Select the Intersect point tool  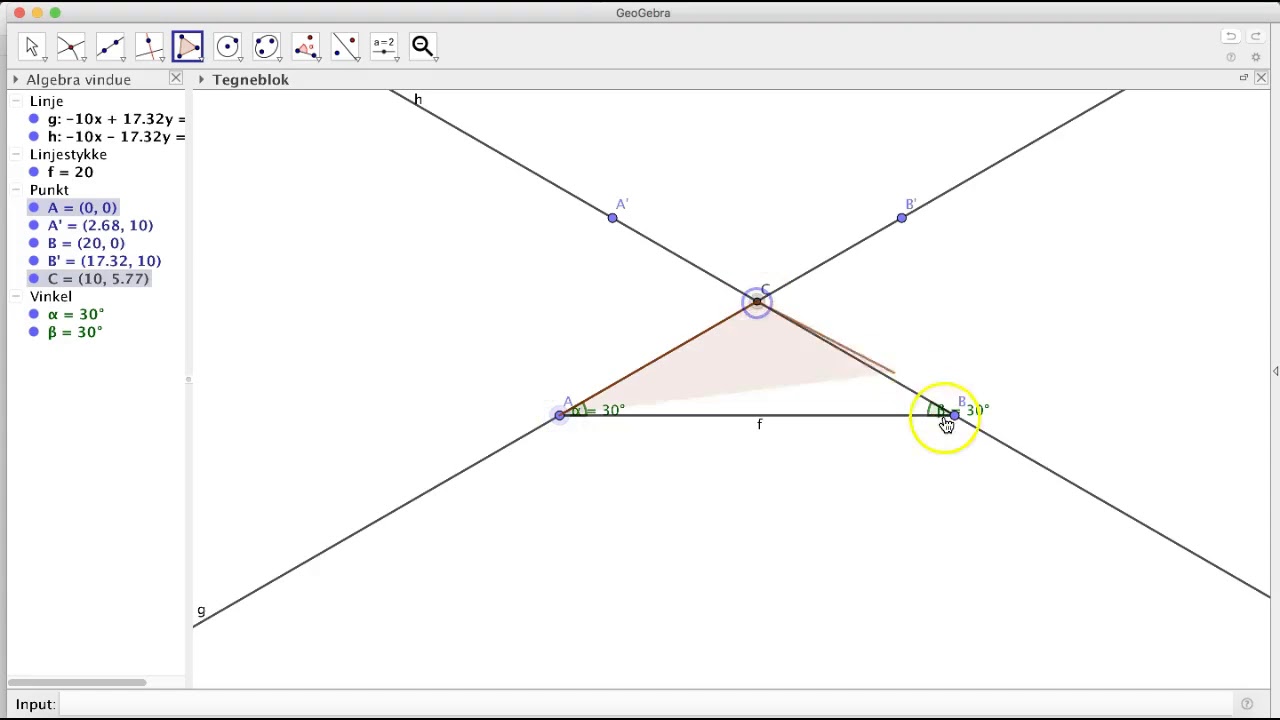coord(71,46)
